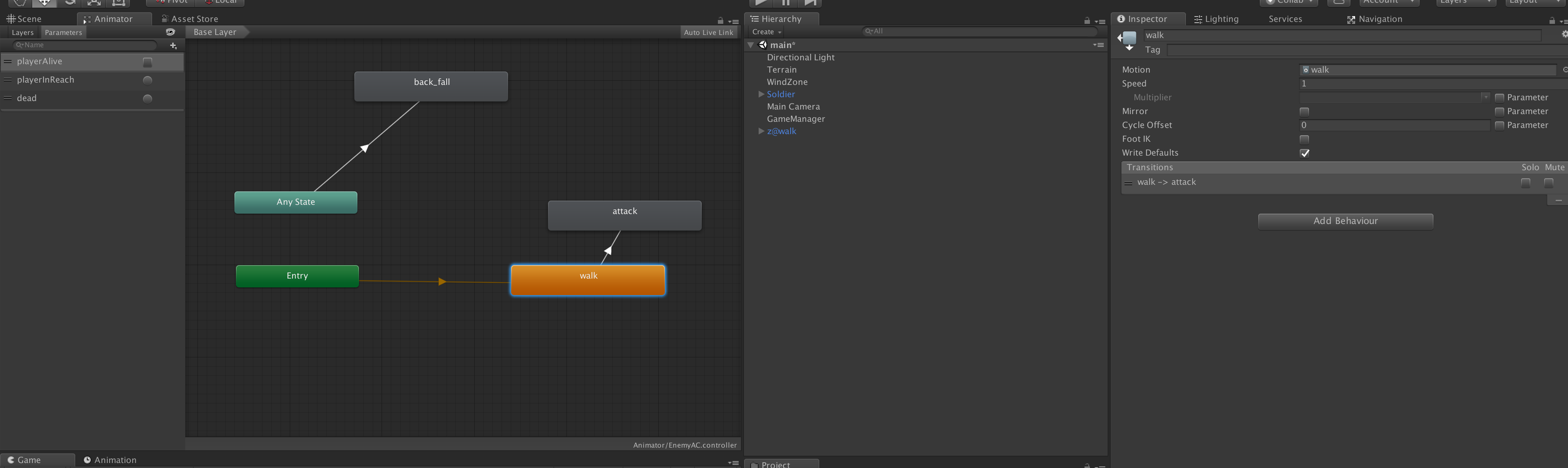Screen dimensions: 1568x468
Task: Expand the Soldier object in the Hierarchy
Action: coord(761,94)
